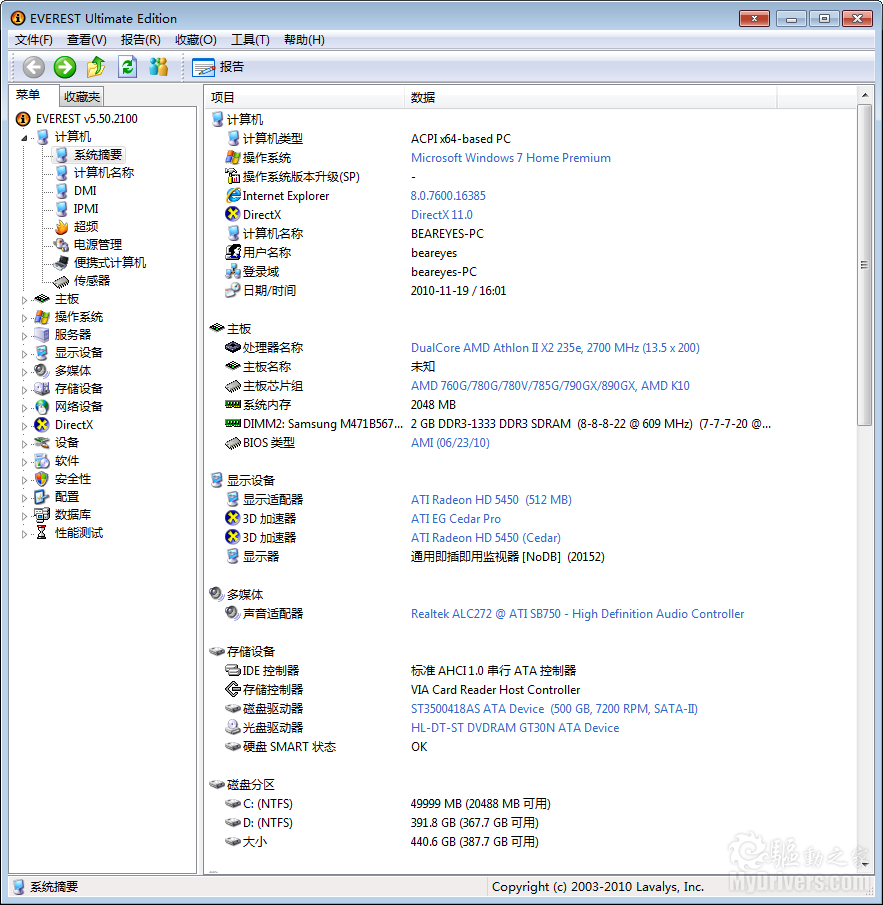The width and height of the screenshot is (883, 905).
Task: Click the Up level toolbar icon
Action: click(96, 67)
